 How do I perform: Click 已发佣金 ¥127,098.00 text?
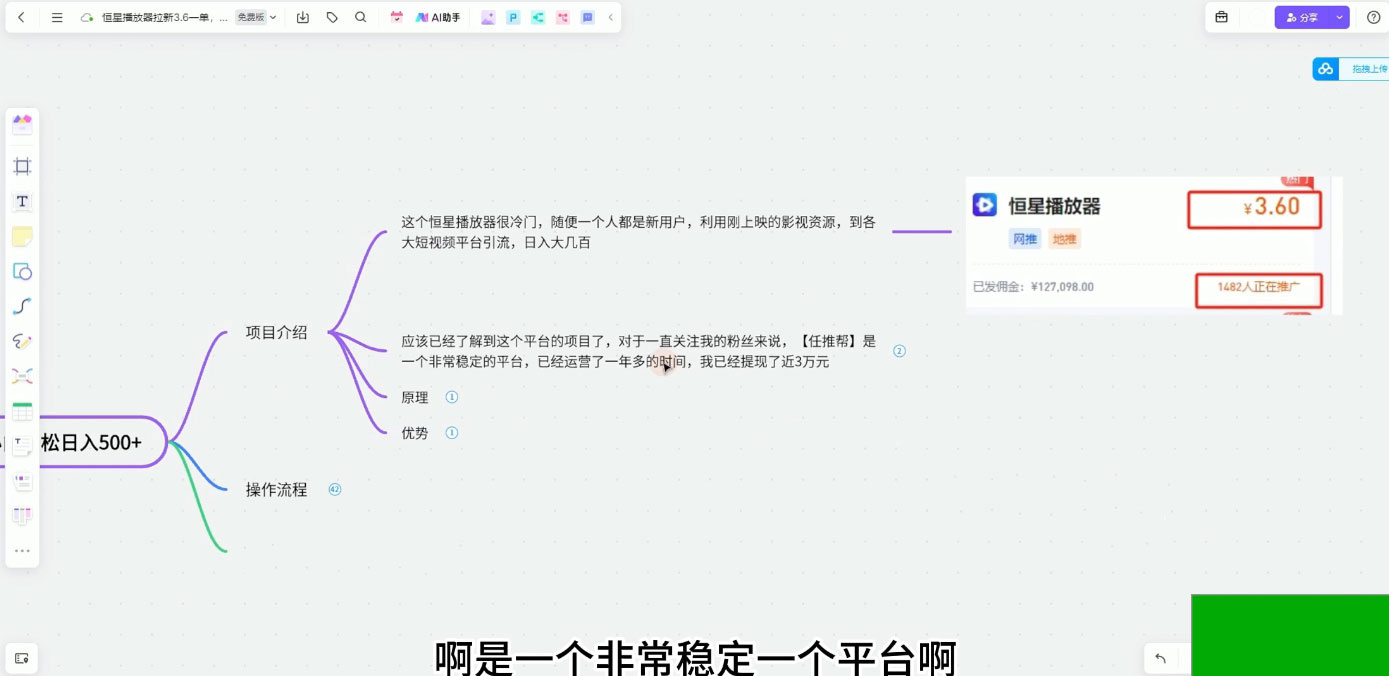[1033, 287]
